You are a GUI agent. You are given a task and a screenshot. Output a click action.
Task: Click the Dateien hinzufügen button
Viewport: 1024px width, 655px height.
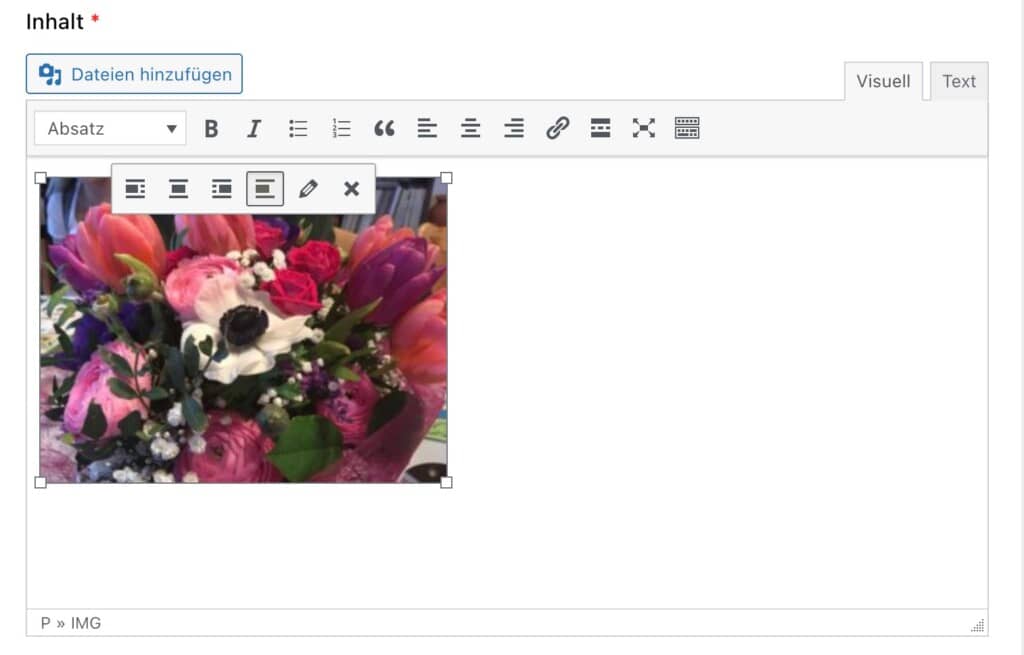pos(134,74)
